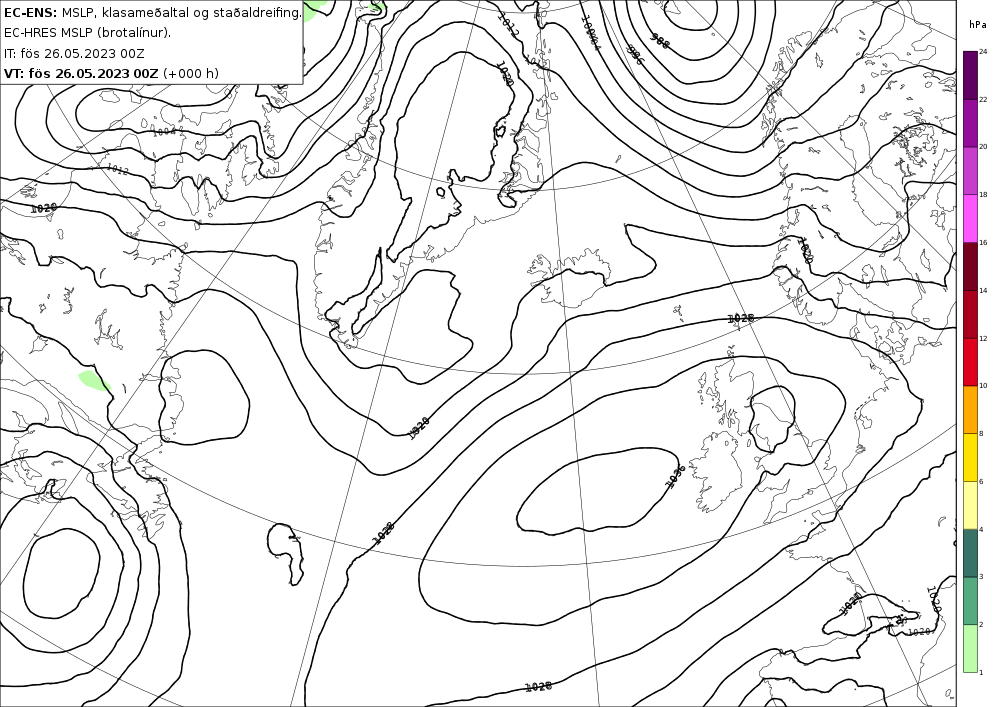This screenshot has height=707, width=1000.
Task: Click the '996' isobar label near the northern low
Action: 636,55
